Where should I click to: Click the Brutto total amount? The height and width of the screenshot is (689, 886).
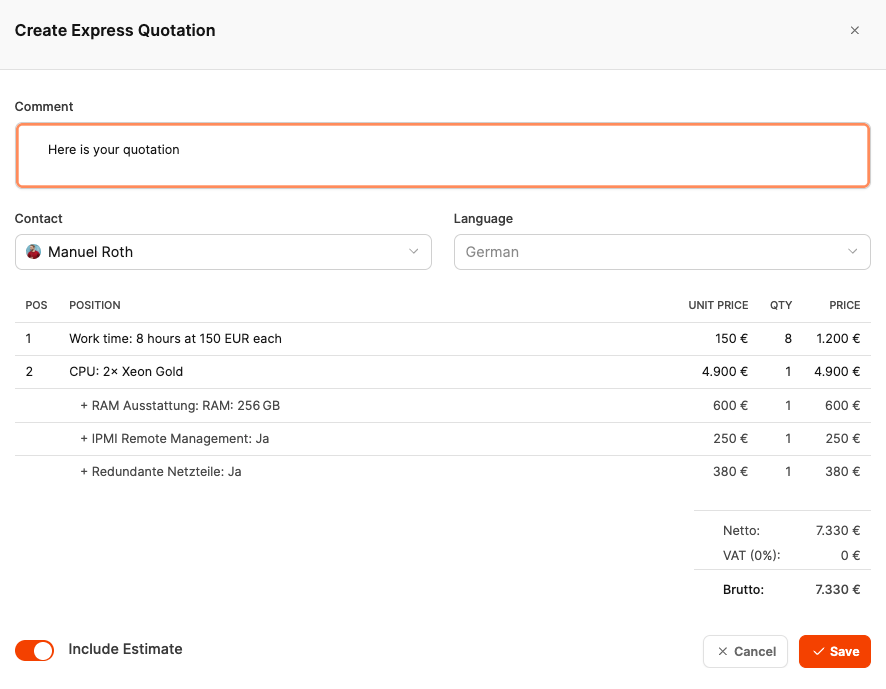pyautogui.click(x=836, y=590)
